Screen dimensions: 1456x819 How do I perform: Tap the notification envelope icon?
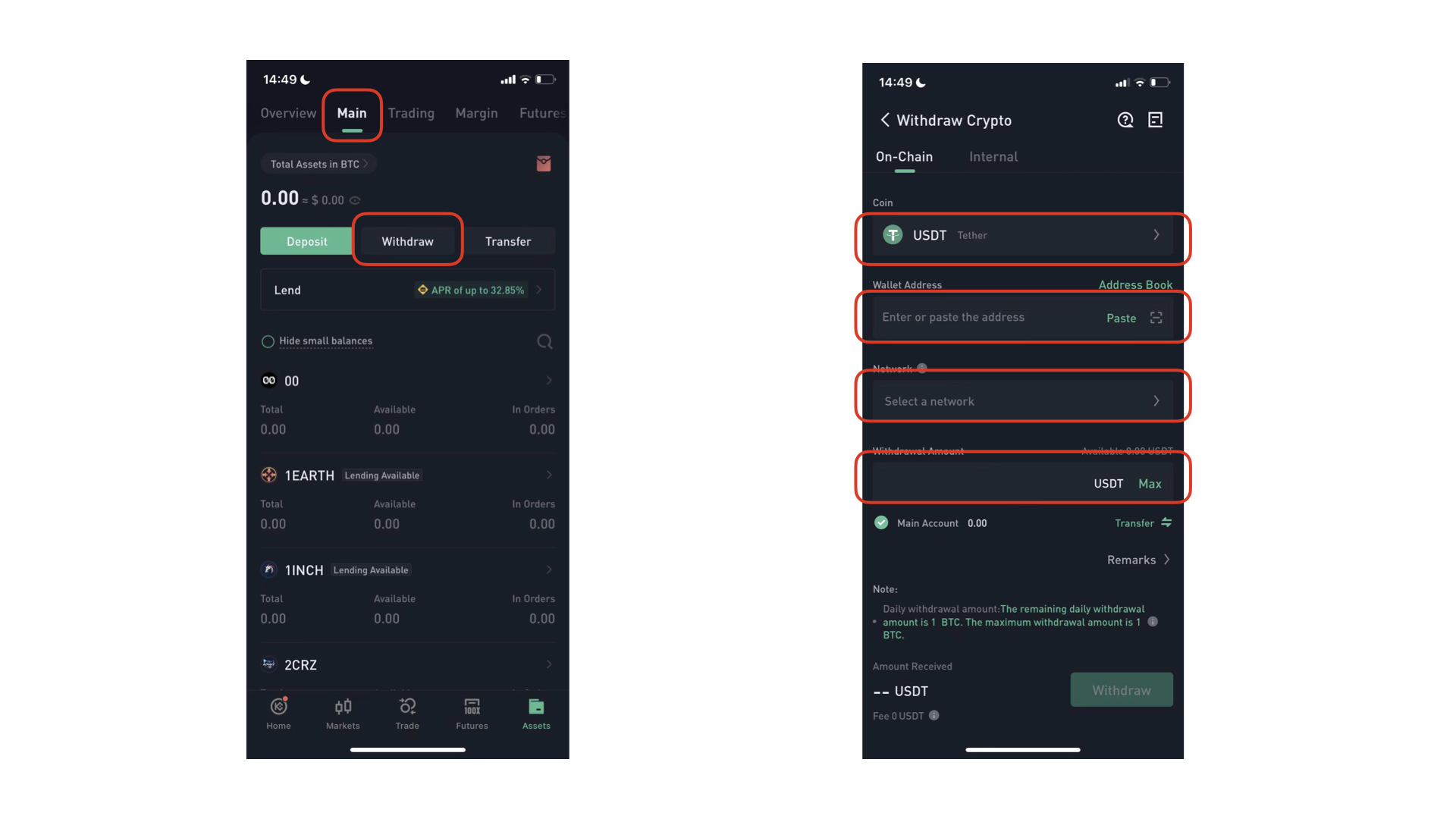pyautogui.click(x=543, y=164)
